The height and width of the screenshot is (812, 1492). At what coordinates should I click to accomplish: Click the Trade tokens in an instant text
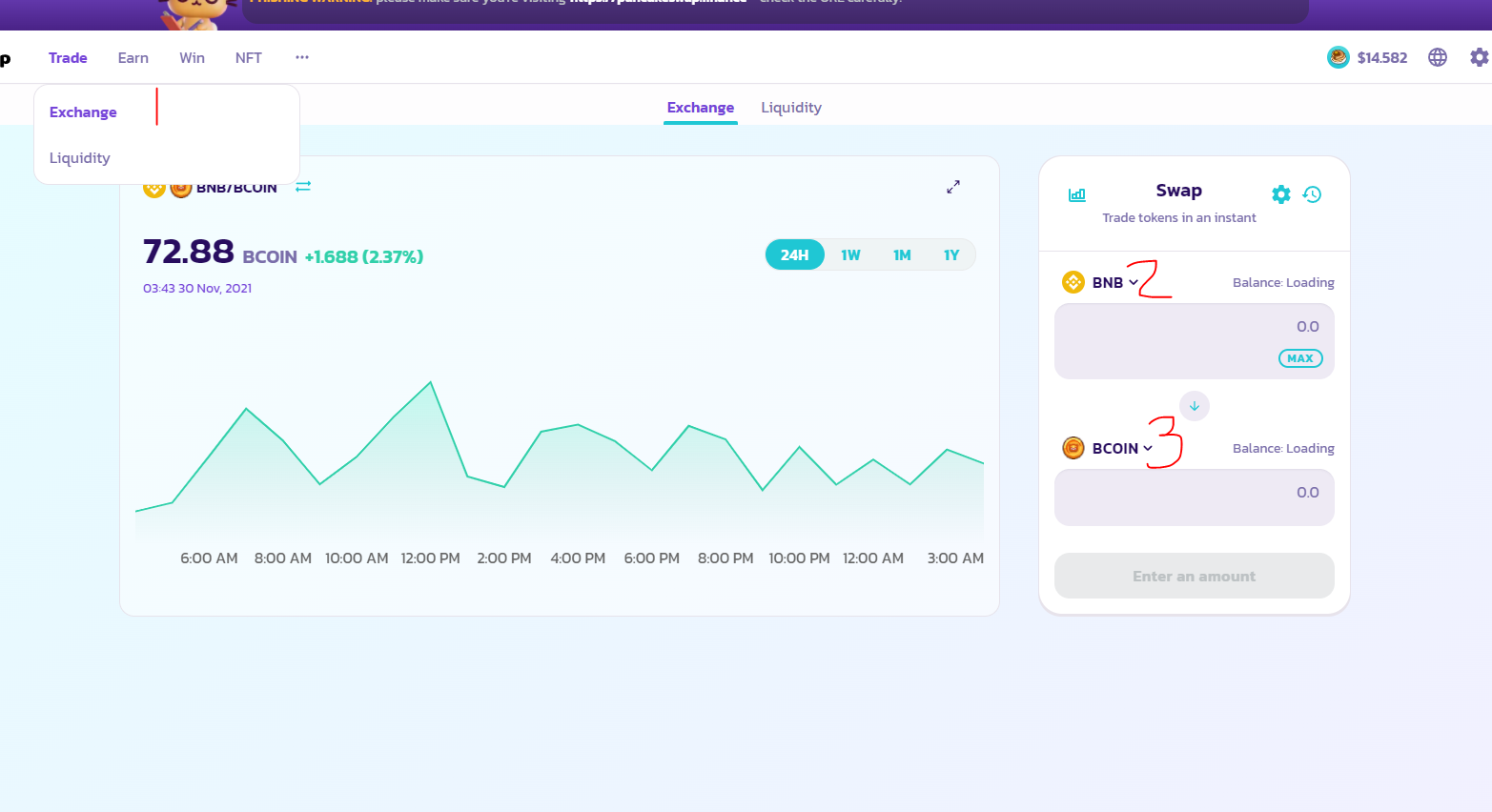click(x=1179, y=218)
